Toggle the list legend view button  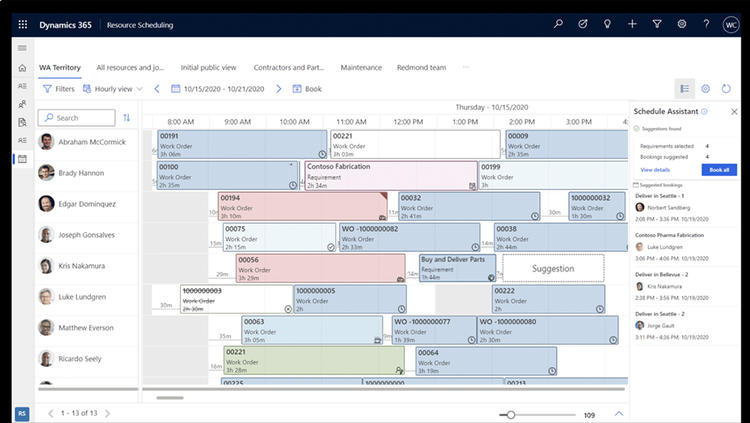(x=684, y=89)
